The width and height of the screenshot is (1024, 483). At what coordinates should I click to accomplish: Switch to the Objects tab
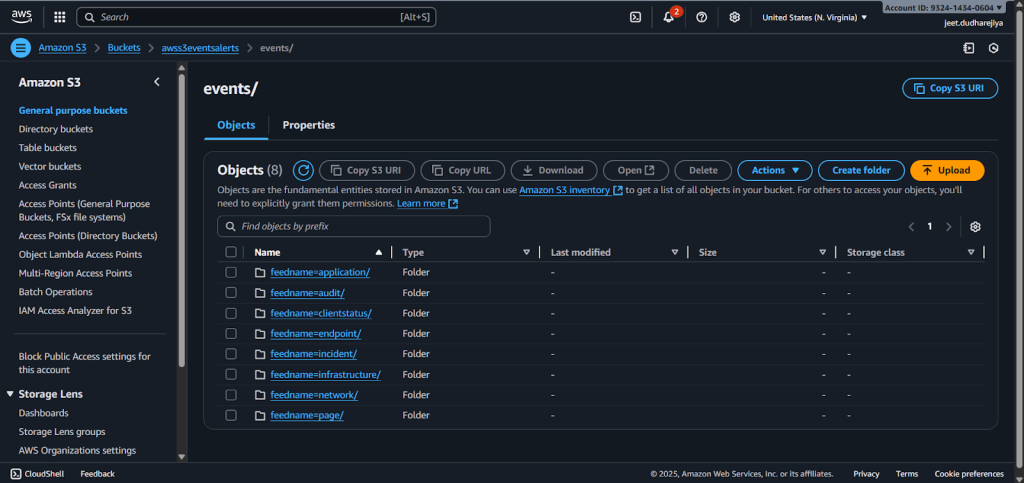click(x=236, y=125)
